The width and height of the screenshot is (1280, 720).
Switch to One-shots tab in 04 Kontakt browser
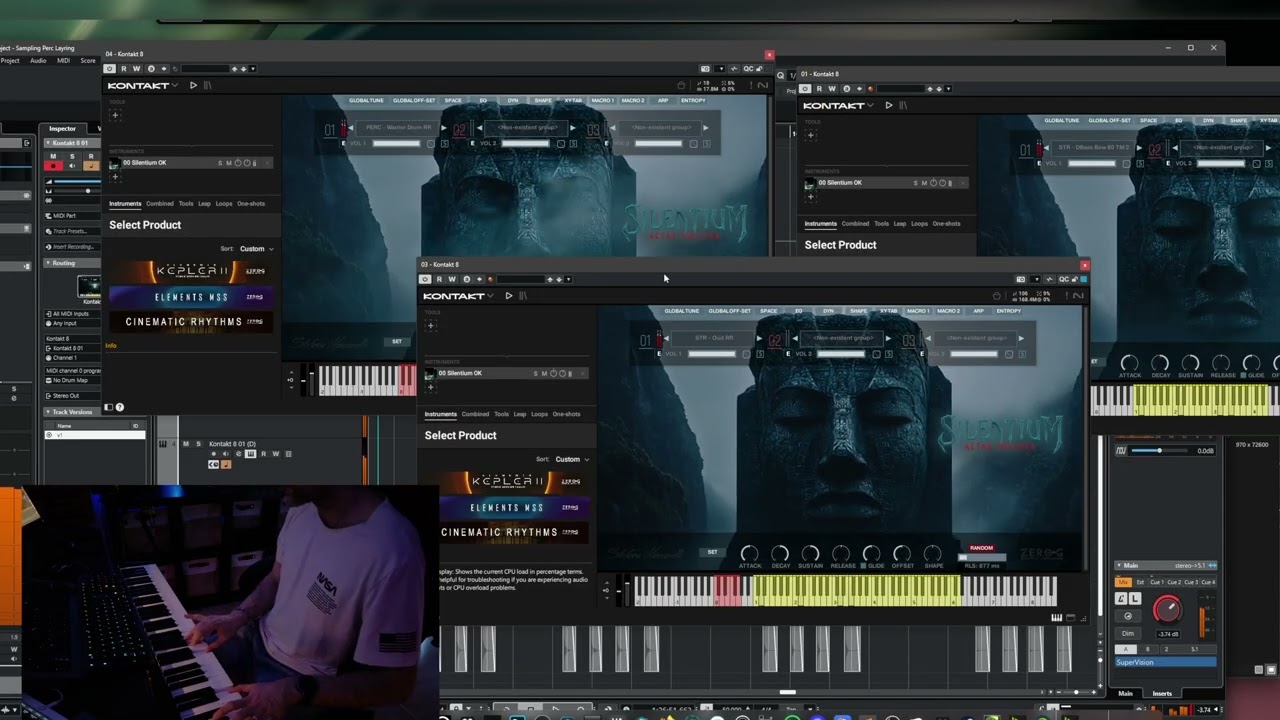tap(251, 204)
